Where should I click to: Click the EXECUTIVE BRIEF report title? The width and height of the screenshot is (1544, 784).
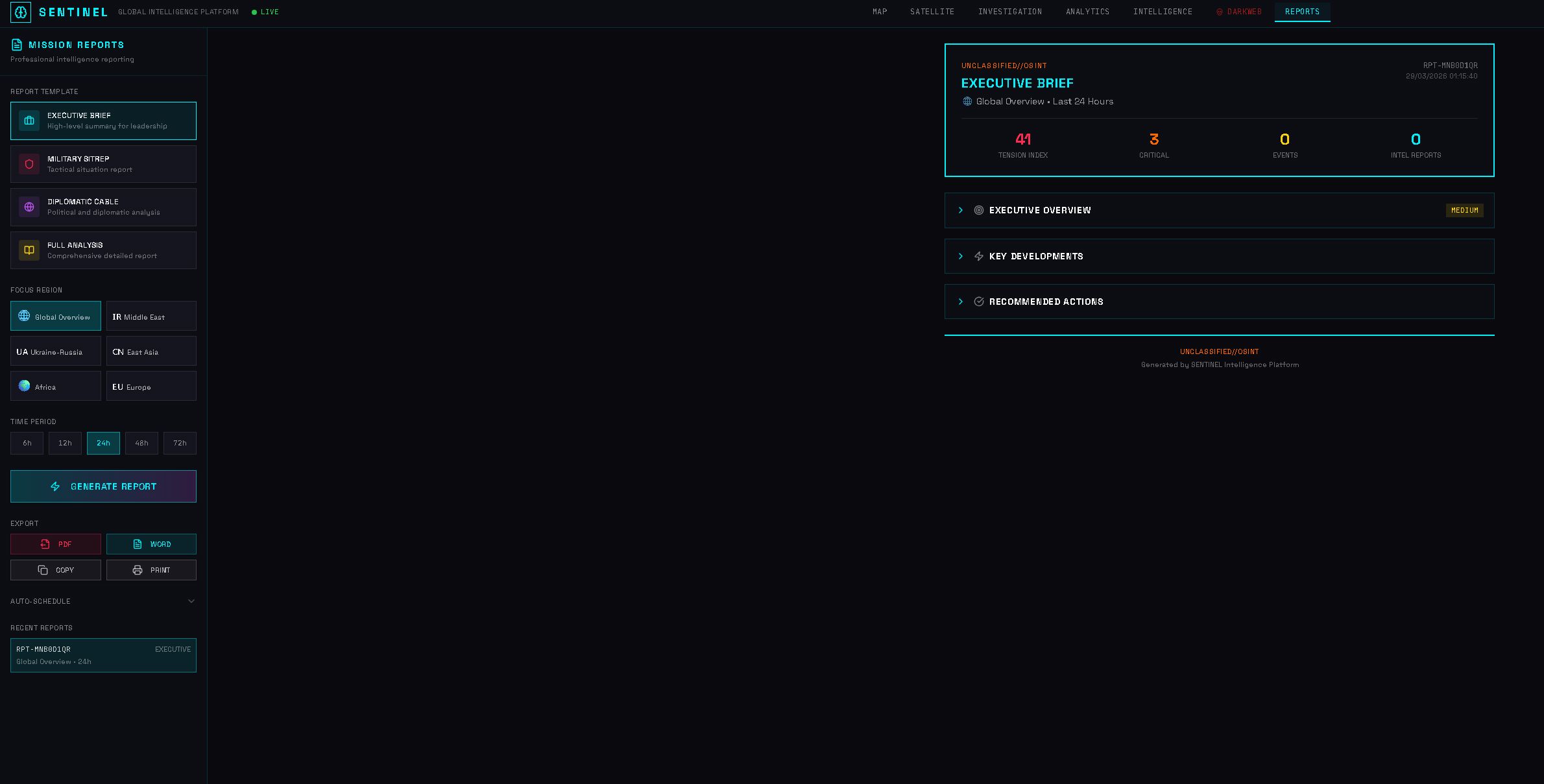click(1017, 83)
